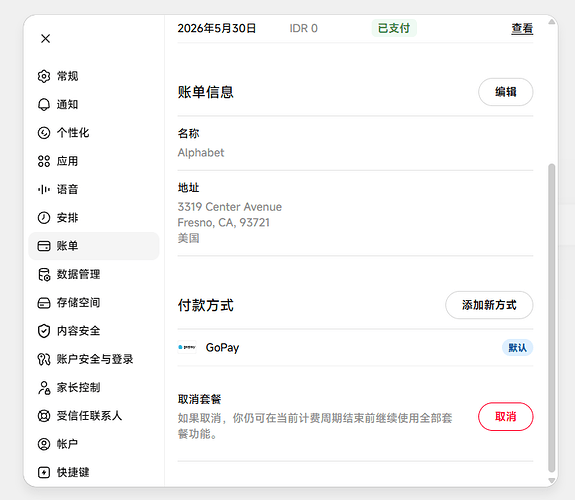Click the 取消套餐 heading
This screenshot has height=500, width=575.
(x=199, y=399)
